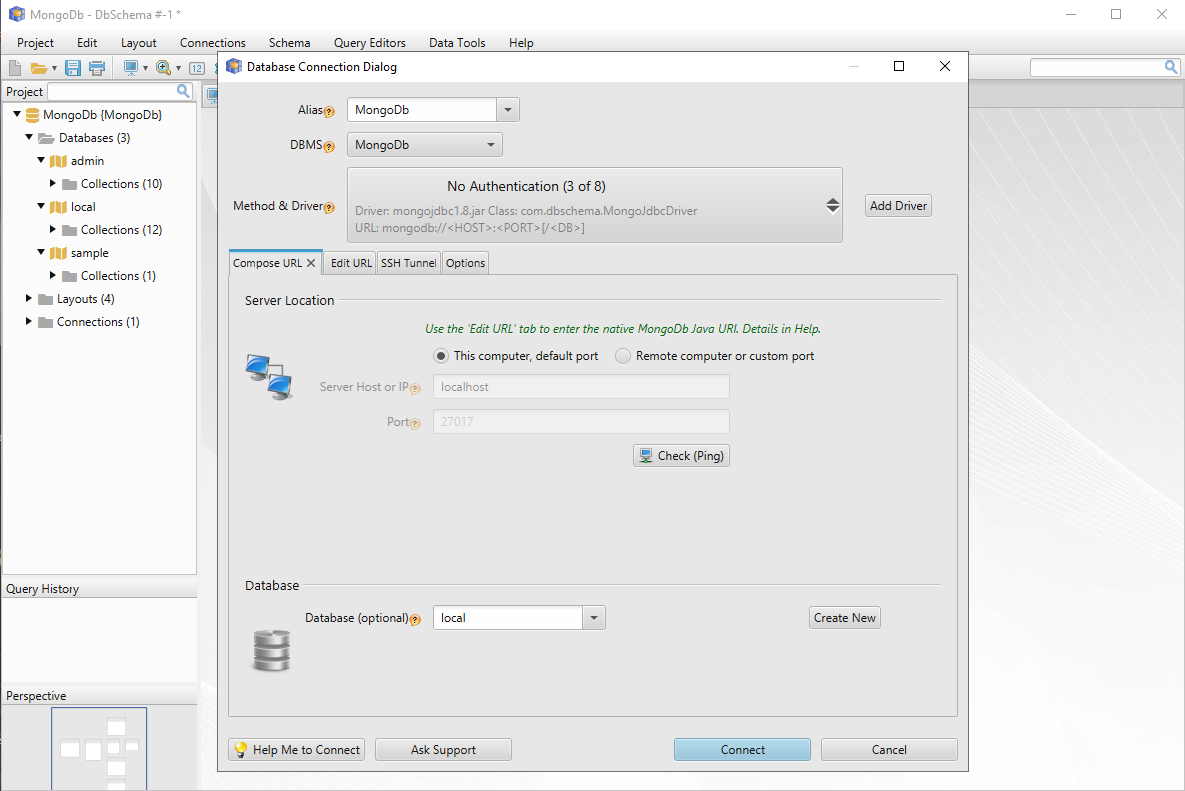Save project with the floppy disk icon
The width and height of the screenshot is (1185, 791).
pyautogui.click(x=73, y=68)
